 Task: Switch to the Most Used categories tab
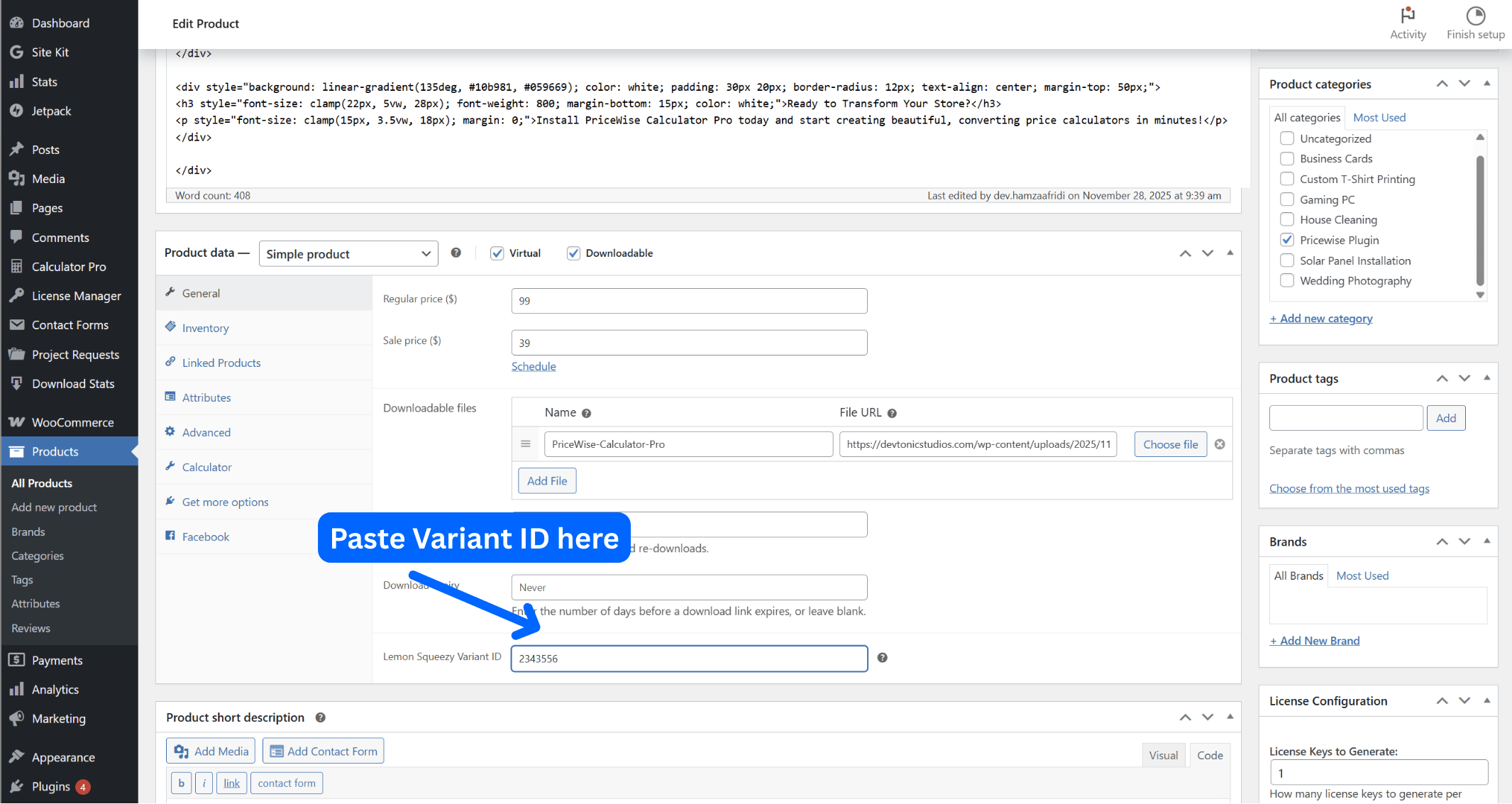pyautogui.click(x=1378, y=117)
